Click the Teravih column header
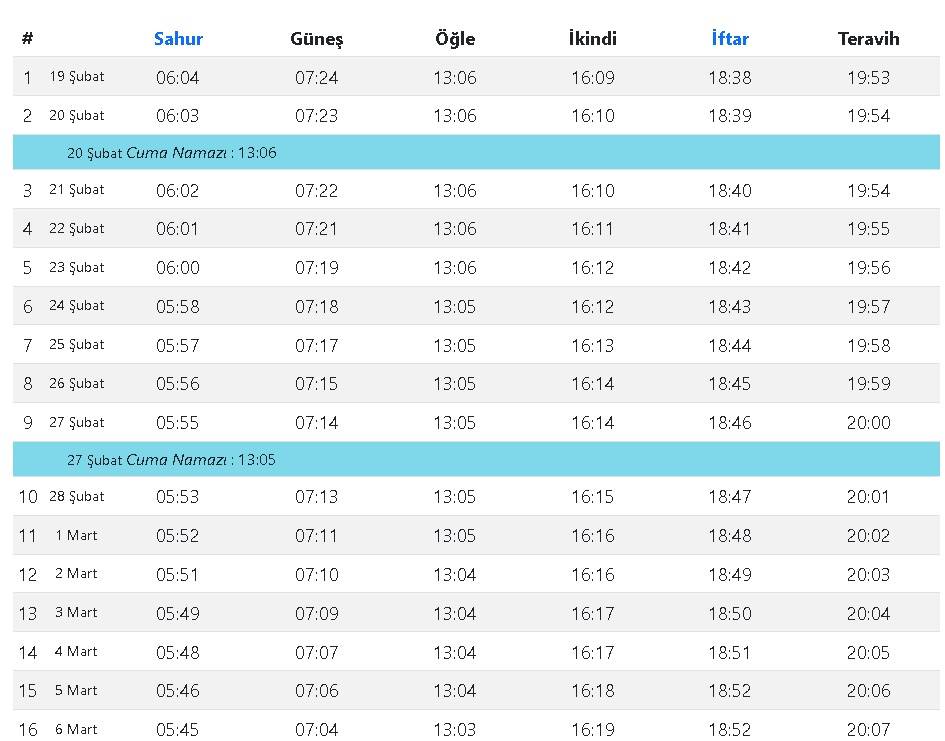The height and width of the screenshot is (741, 945). [868, 39]
